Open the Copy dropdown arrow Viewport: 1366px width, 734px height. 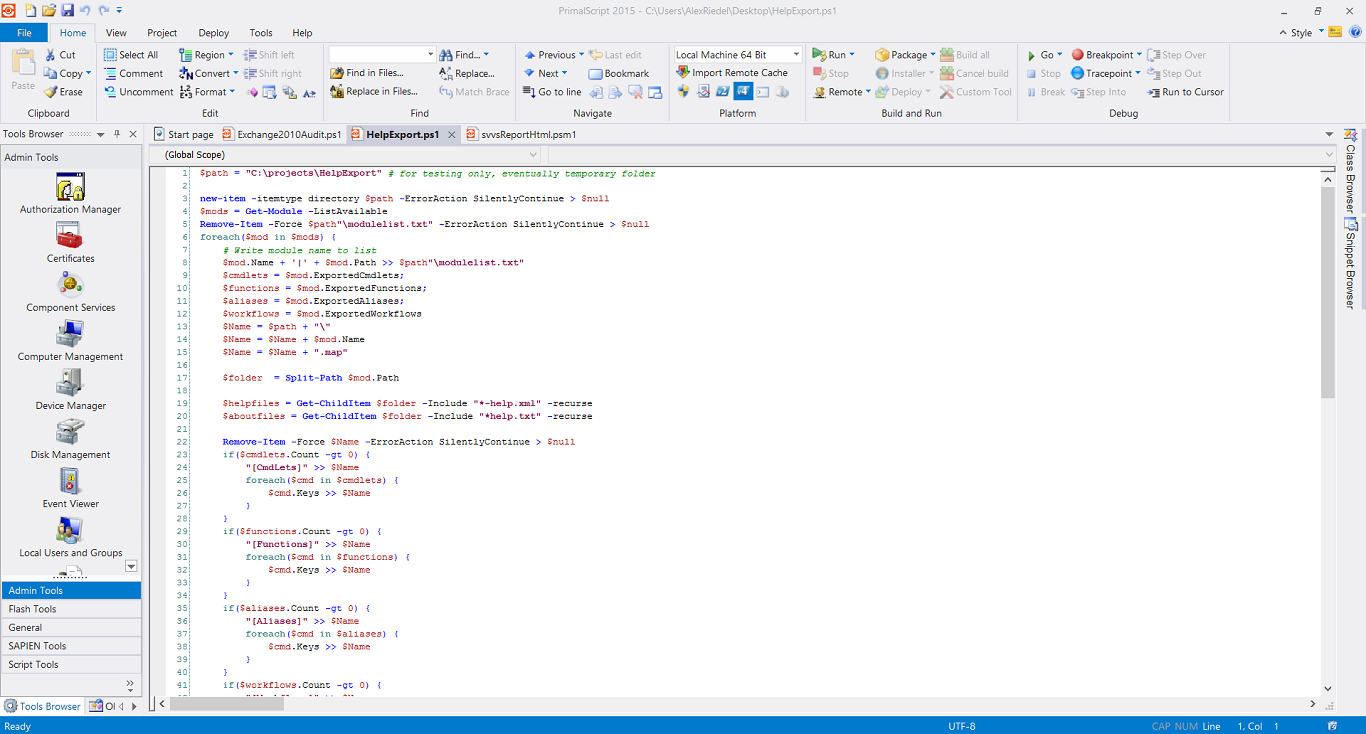[88, 73]
